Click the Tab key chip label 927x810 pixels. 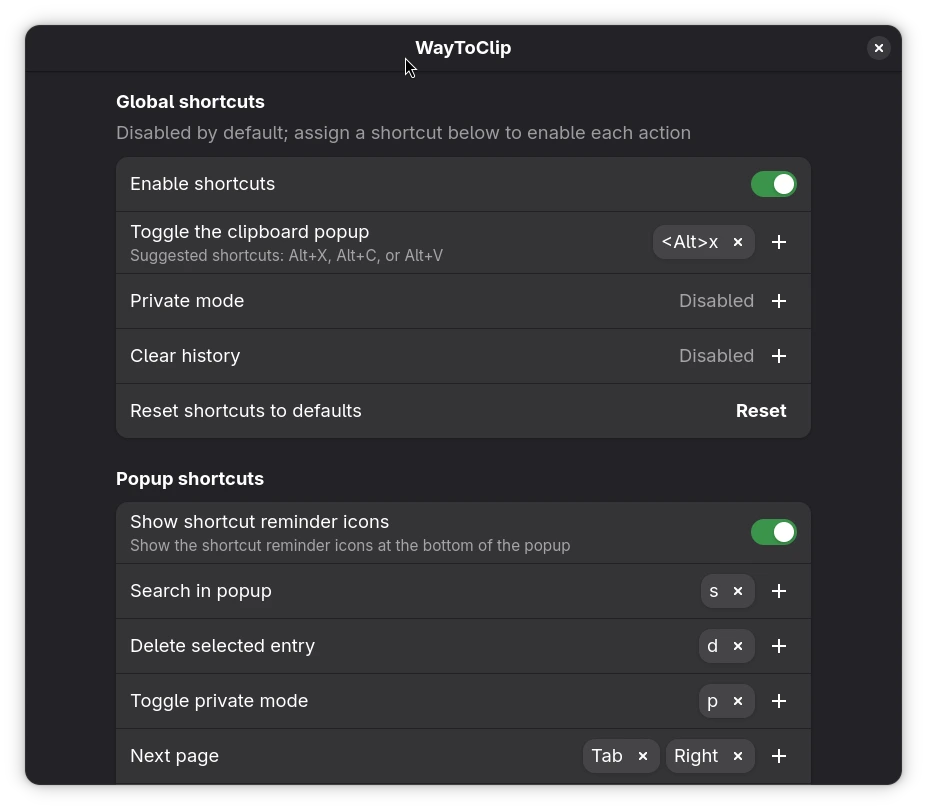(x=607, y=756)
